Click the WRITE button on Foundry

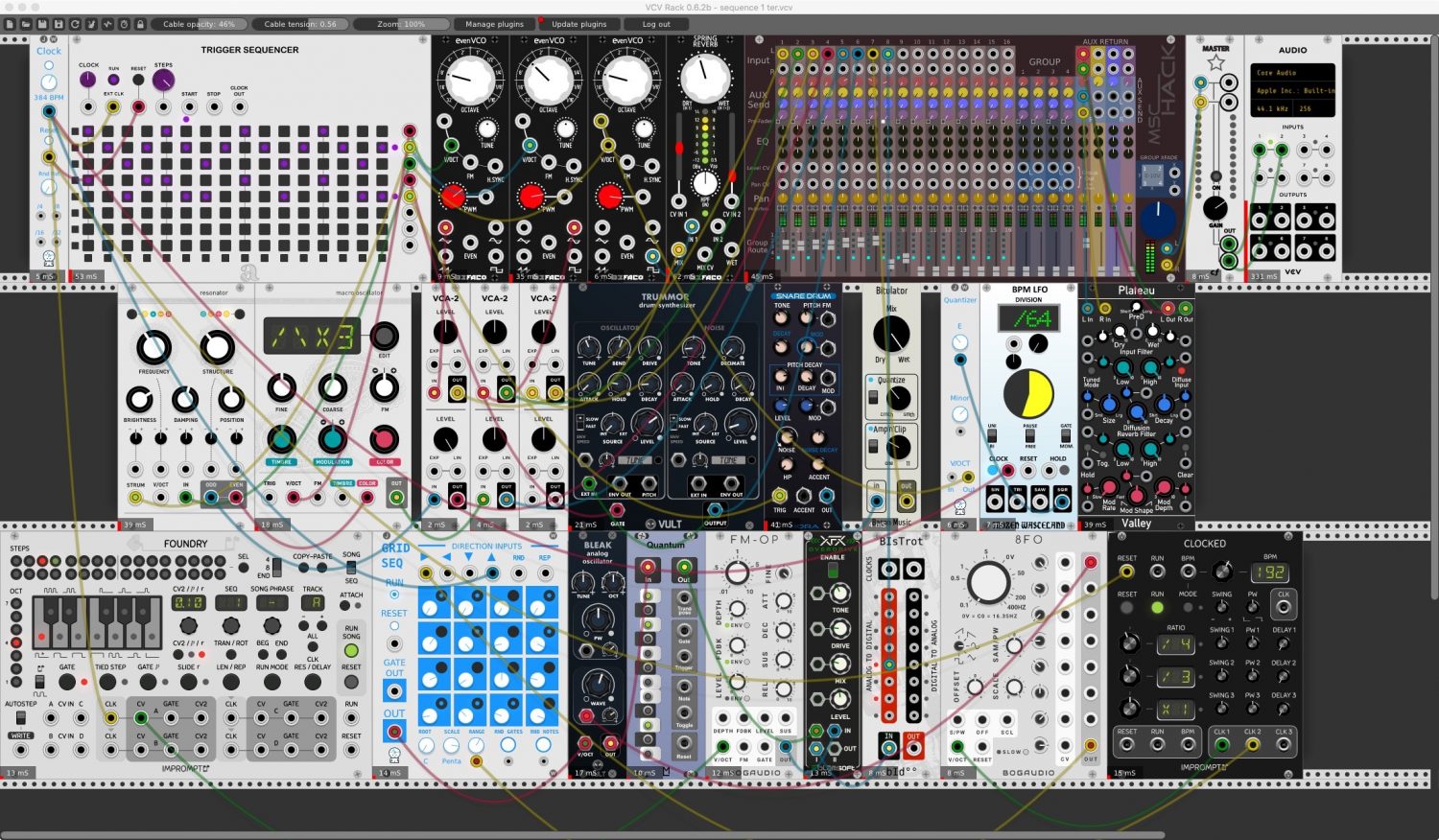pyautogui.click(x=20, y=735)
